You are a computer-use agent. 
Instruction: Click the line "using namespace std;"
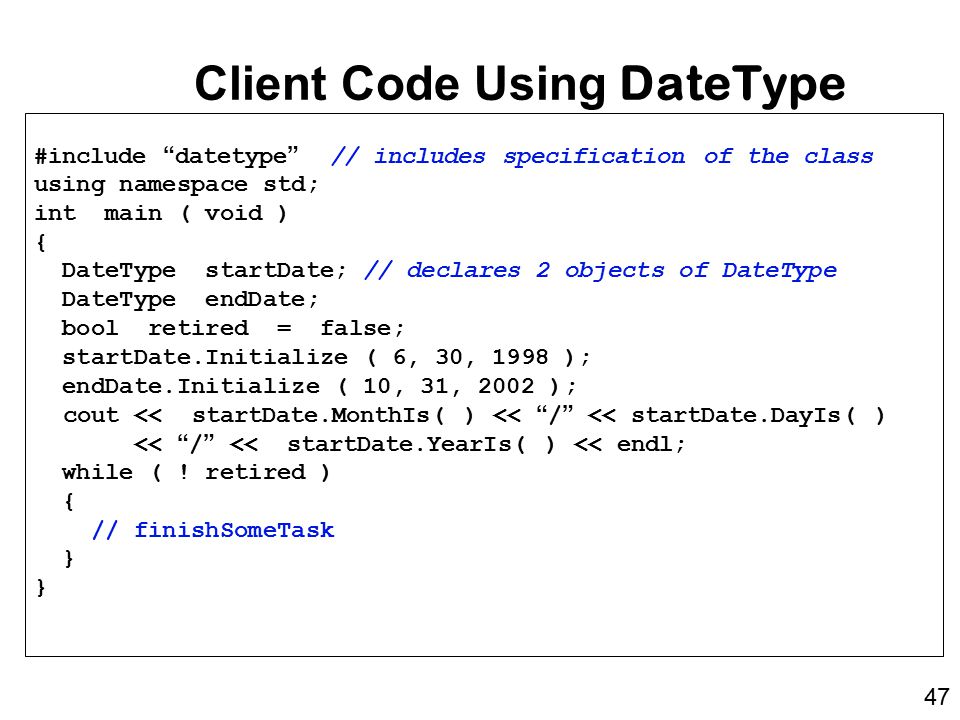tap(176, 185)
